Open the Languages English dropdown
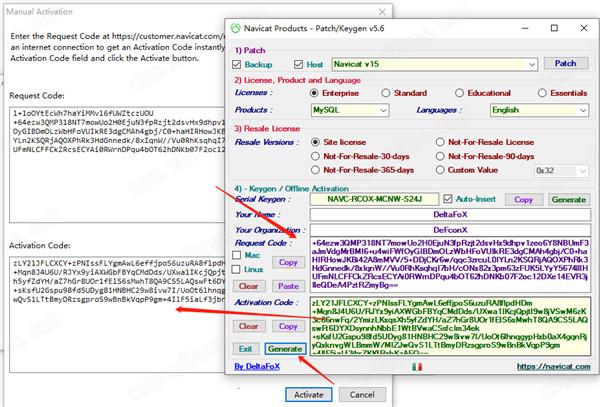The image size is (600, 407). click(x=539, y=110)
